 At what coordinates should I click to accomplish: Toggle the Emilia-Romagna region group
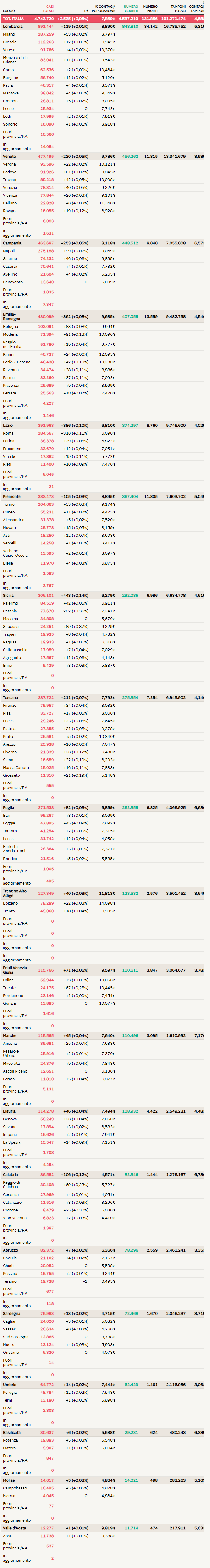[12, 316]
